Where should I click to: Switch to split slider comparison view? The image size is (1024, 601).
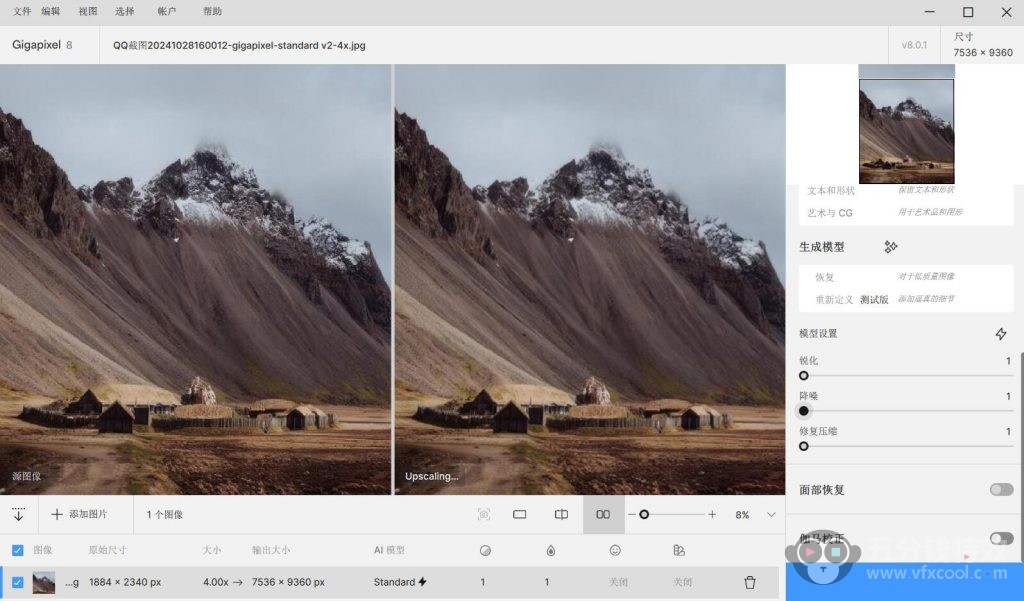click(x=561, y=514)
